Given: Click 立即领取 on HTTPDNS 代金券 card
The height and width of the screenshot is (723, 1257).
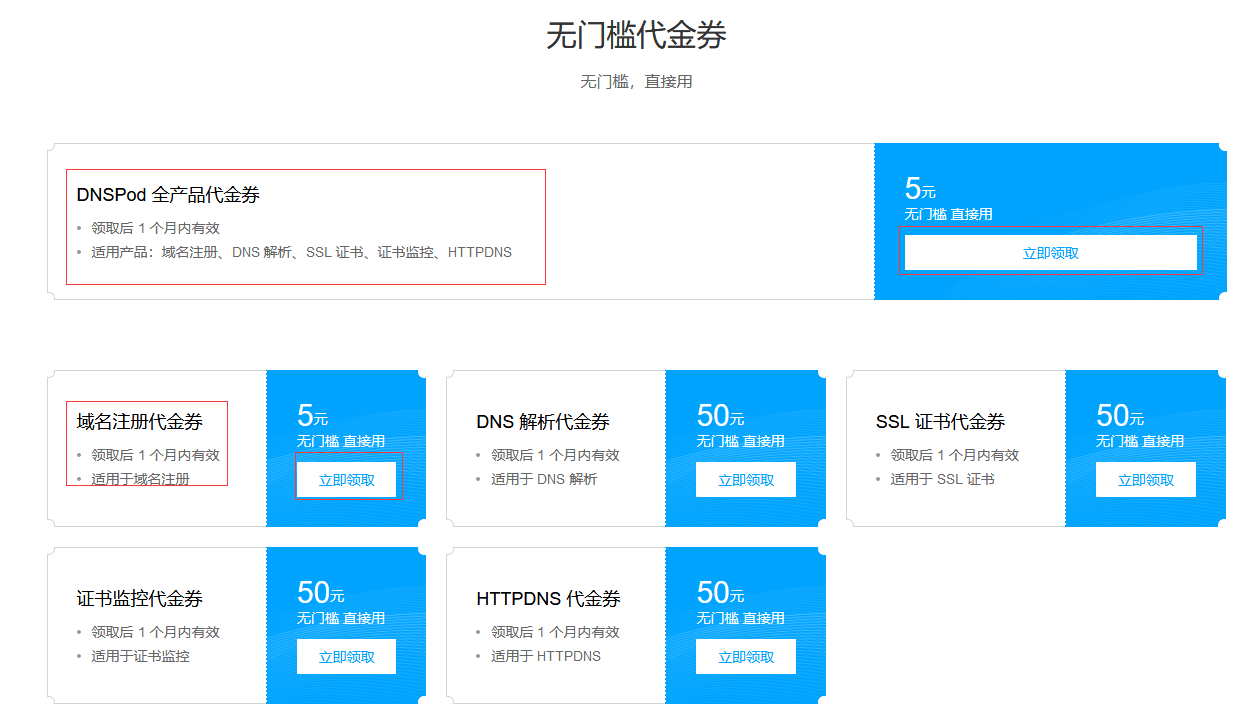Looking at the screenshot, I should [746, 657].
